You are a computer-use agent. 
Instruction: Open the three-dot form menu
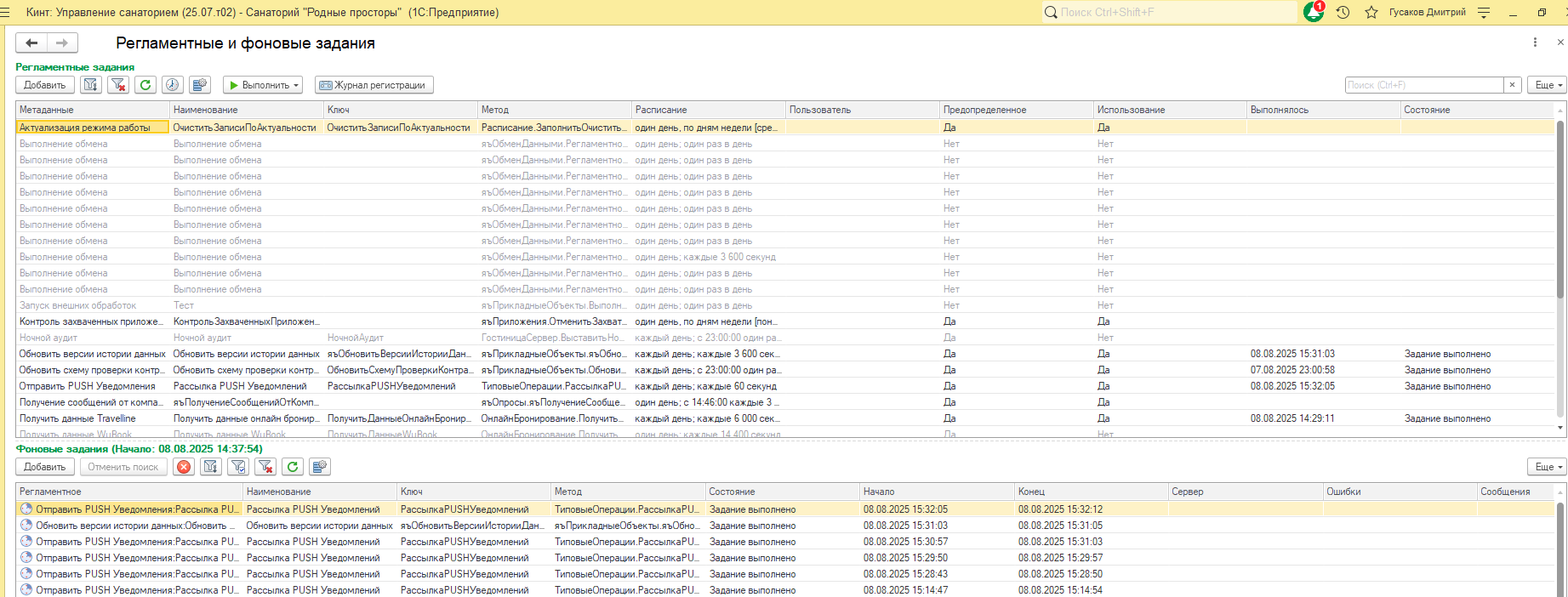[x=1535, y=43]
